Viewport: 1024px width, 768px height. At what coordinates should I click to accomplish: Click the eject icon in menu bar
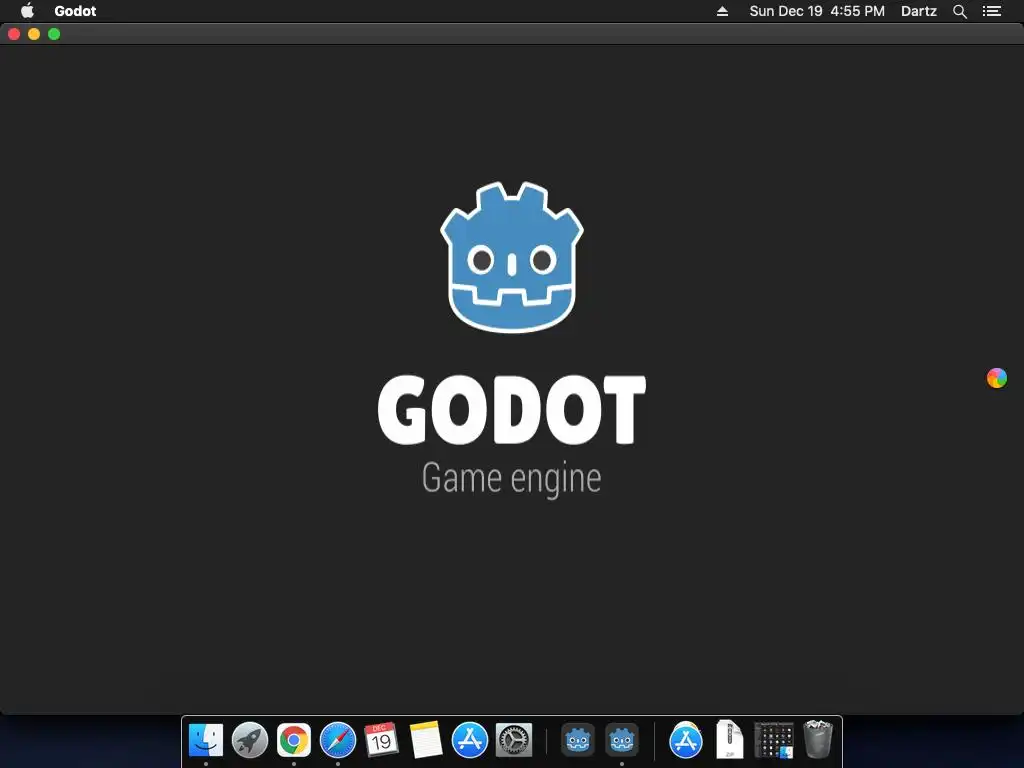point(722,11)
